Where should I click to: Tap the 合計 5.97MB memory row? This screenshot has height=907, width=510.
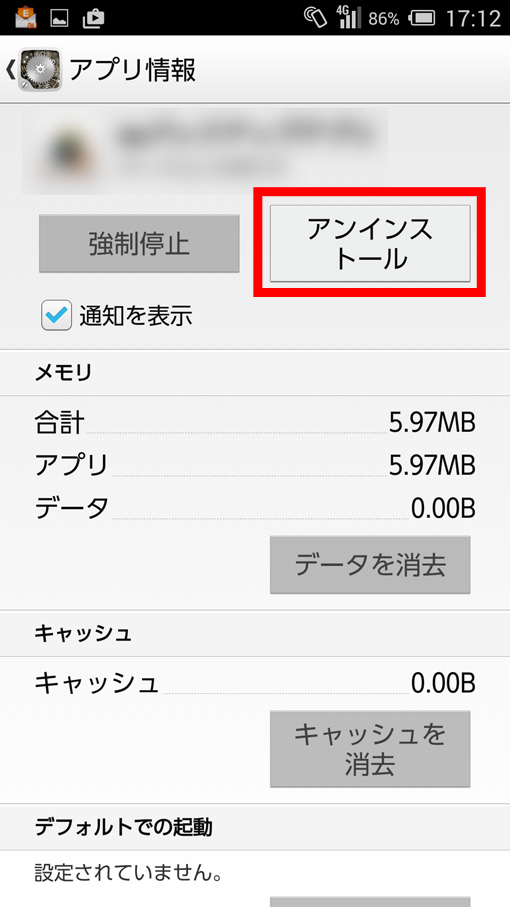pos(255,422)
